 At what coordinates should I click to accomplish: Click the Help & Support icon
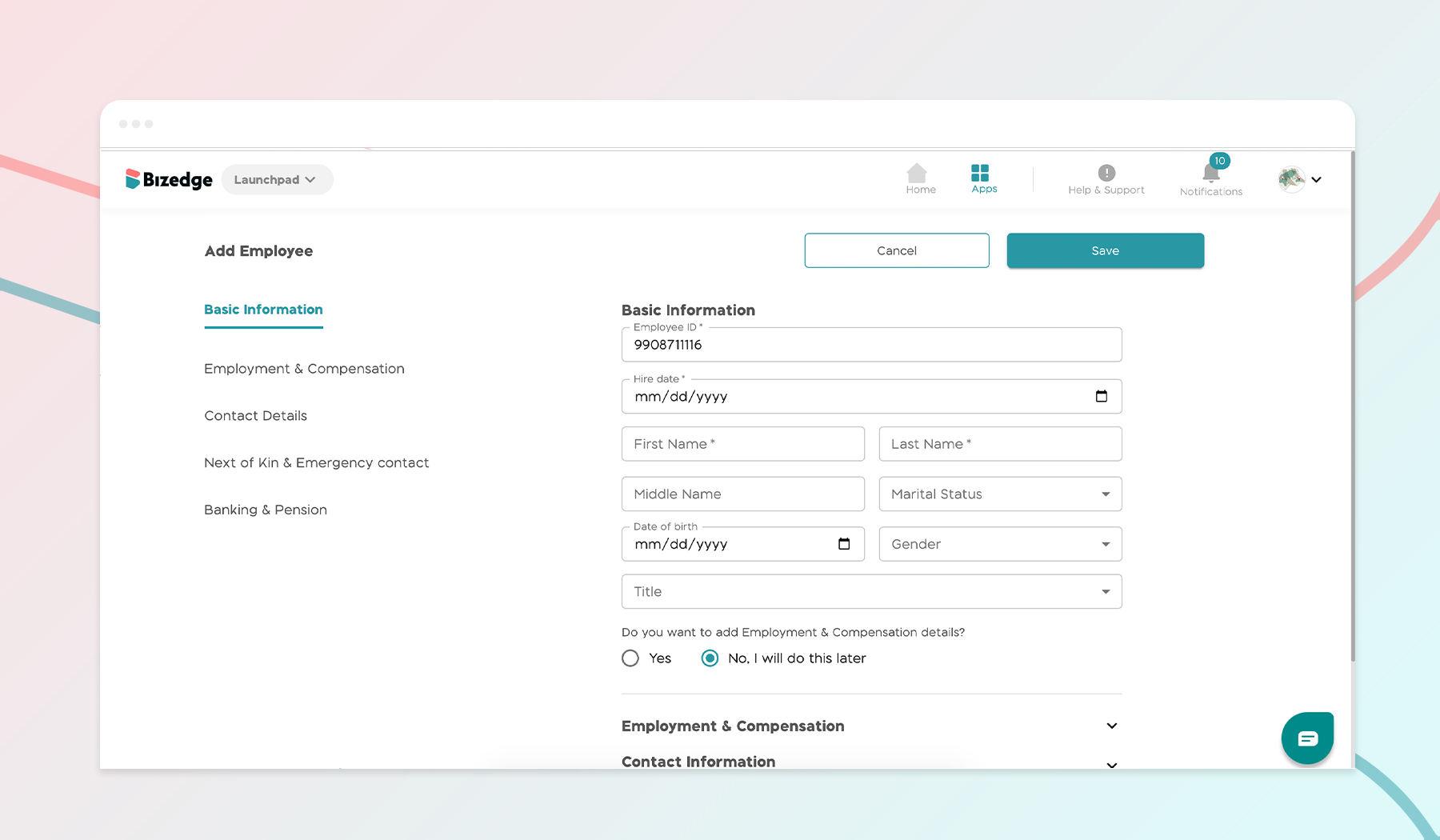[1106, 173]
